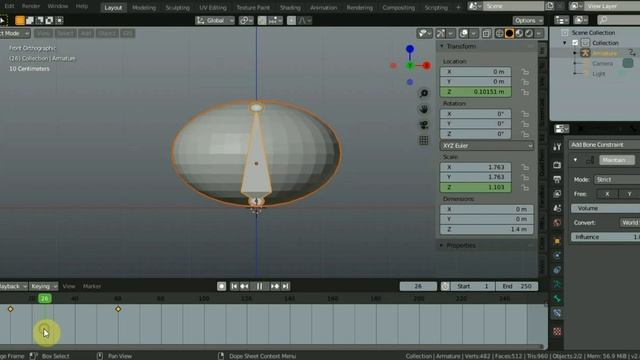This screenshot has width=640, height=360.
Task: Open the Options dropdown in header
Action: pos(528,20)
